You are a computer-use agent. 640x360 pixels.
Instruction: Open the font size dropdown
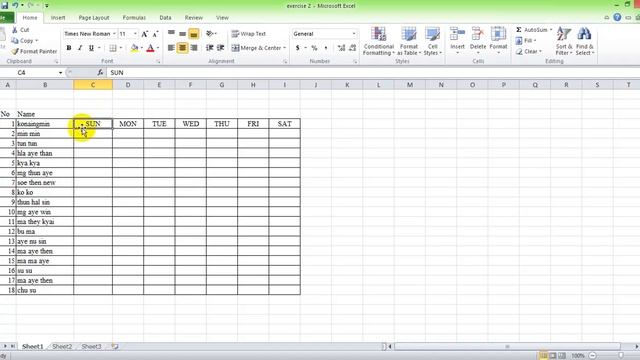pos(136,34)
